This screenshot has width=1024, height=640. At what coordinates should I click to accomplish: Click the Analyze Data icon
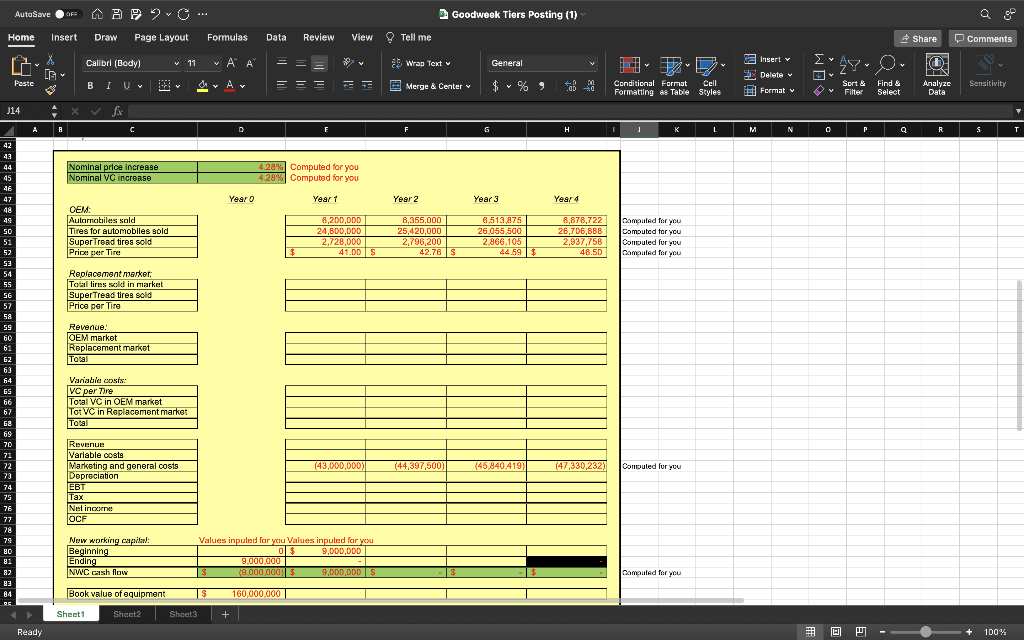tap(936, 75)
